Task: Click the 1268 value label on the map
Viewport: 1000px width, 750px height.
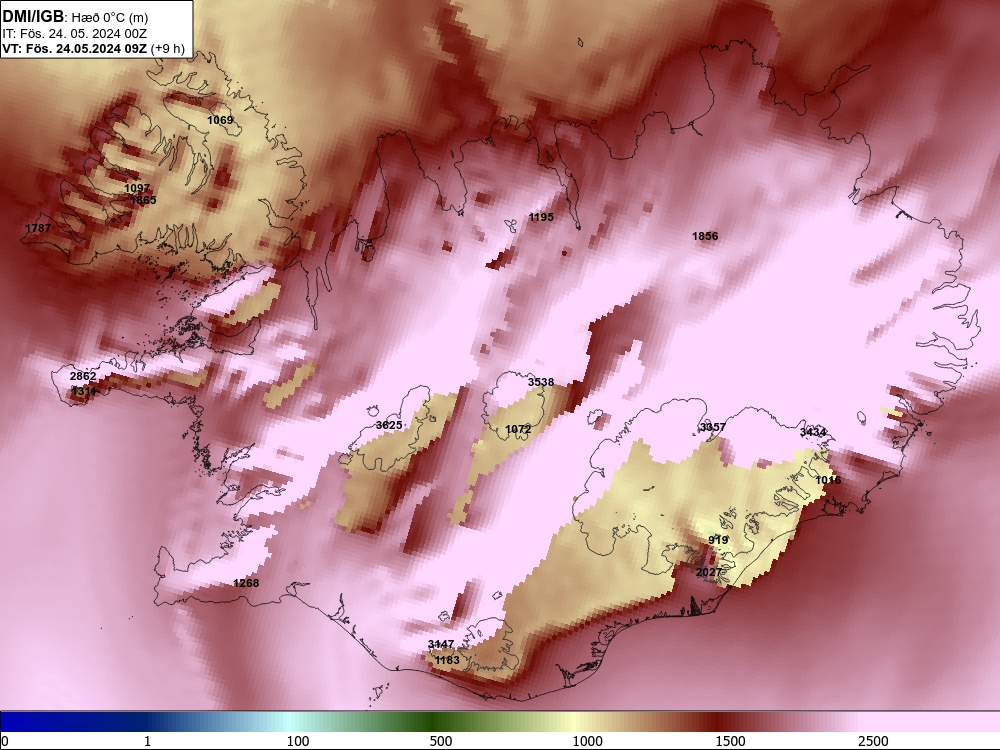Action: pyautogui.click(x=246, y=583)
